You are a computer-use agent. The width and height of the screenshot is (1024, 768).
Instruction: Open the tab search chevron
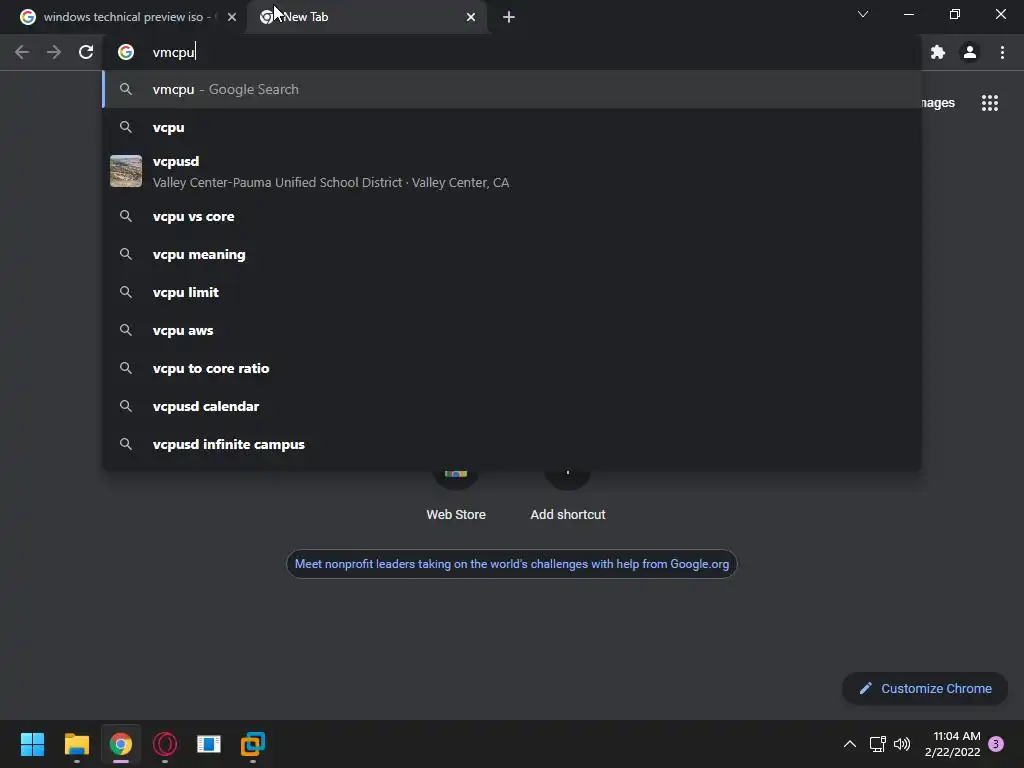point(863,14)
